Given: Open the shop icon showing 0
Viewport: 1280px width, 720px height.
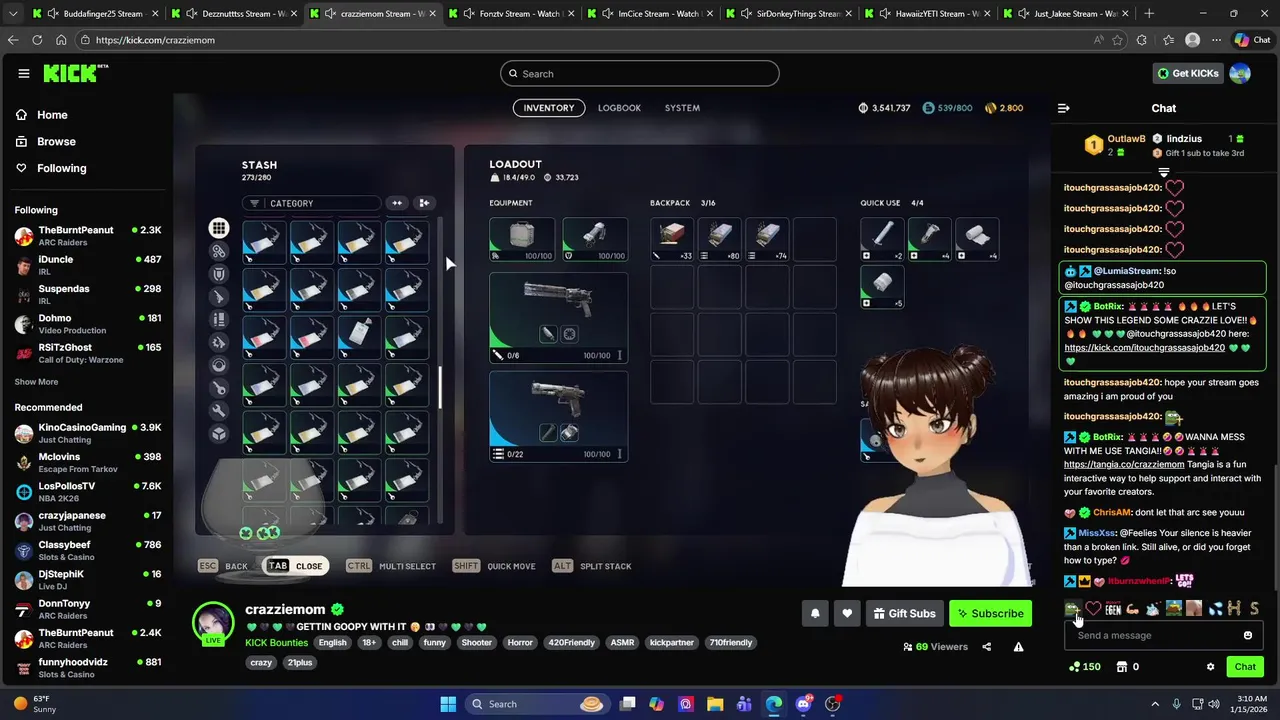Looking at the screenshot, I should click(1128, 667).
